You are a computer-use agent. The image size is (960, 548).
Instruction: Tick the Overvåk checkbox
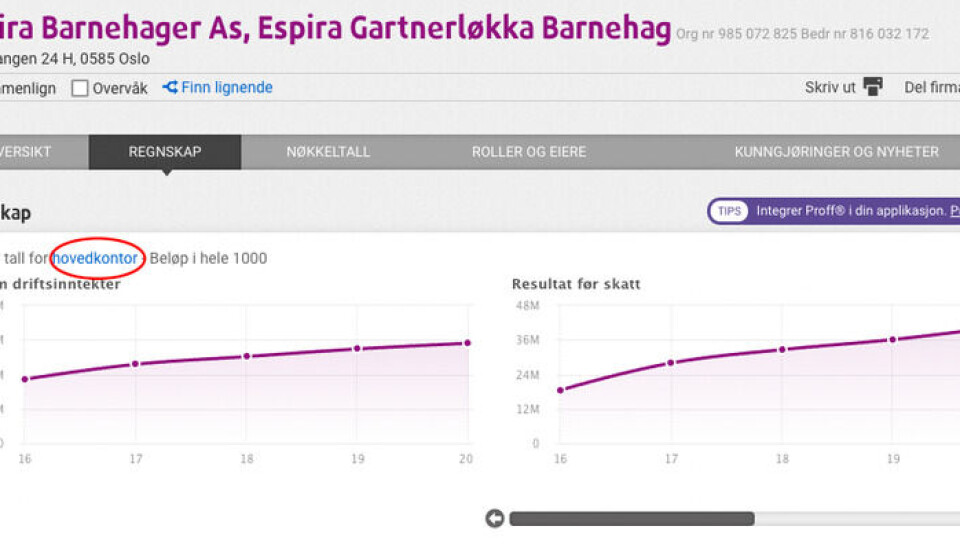[80, 88]
